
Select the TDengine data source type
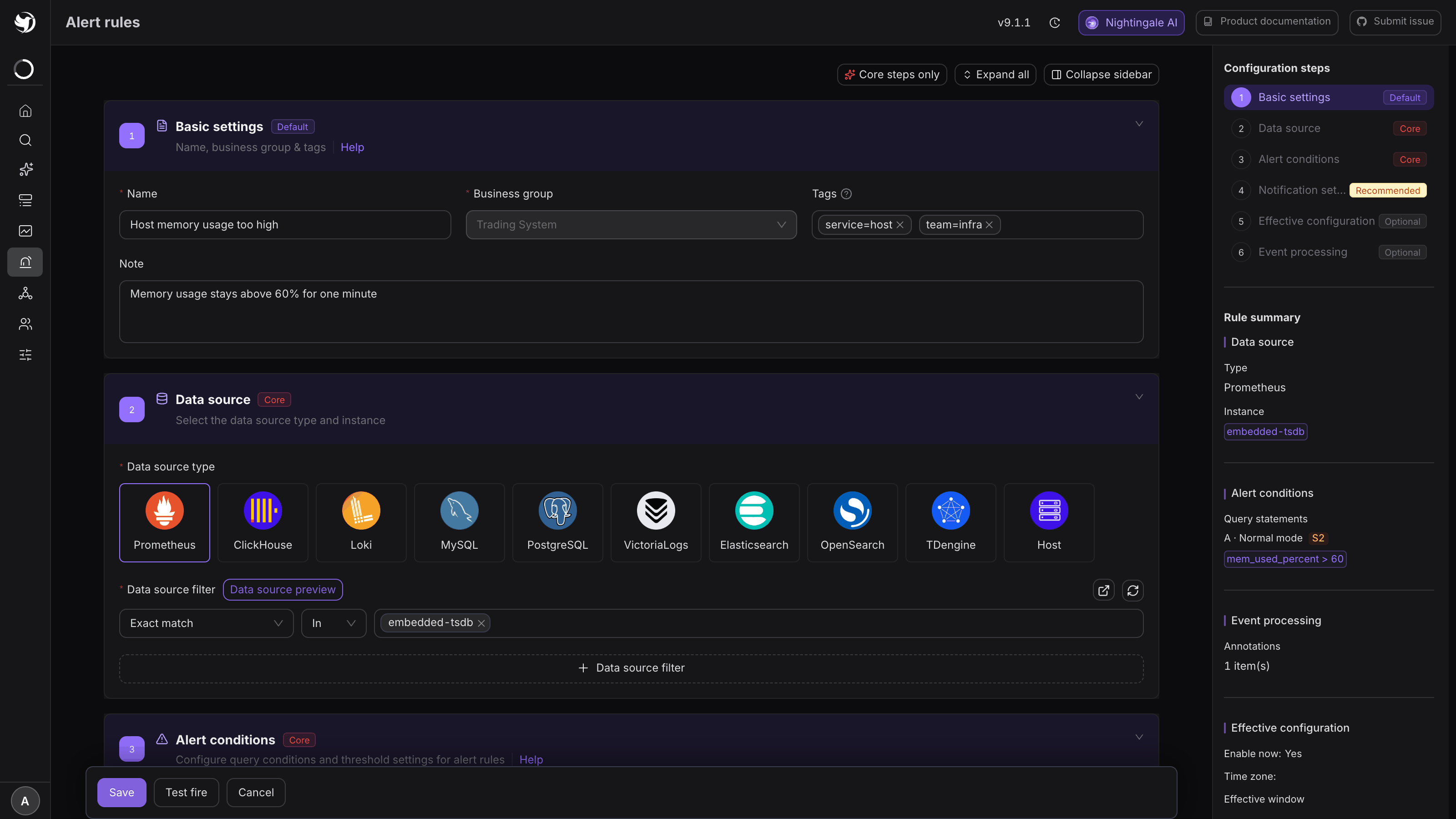(950, 522)
